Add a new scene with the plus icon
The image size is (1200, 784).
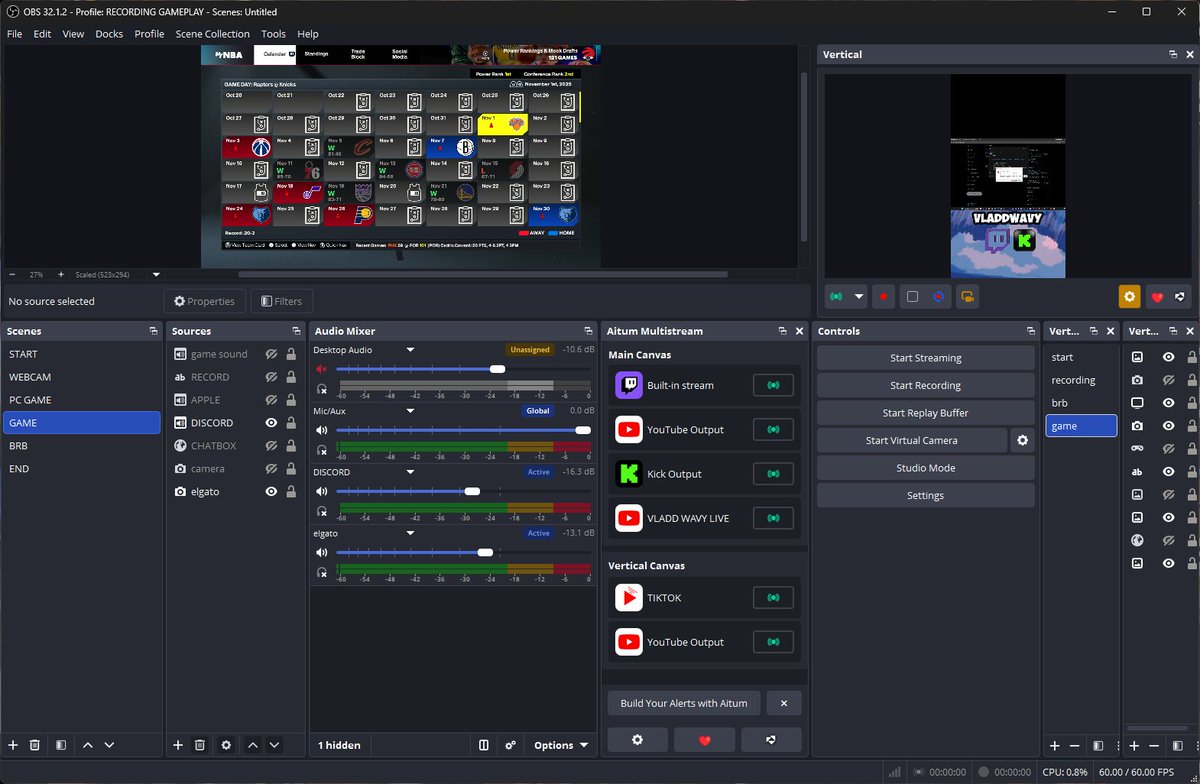[x=13, y=745]
